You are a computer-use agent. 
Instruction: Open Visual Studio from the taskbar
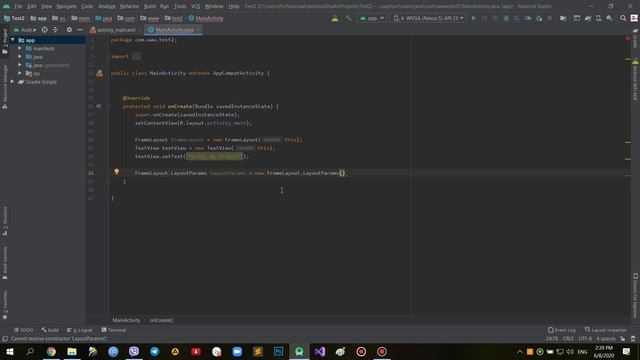tap(320, 351)
